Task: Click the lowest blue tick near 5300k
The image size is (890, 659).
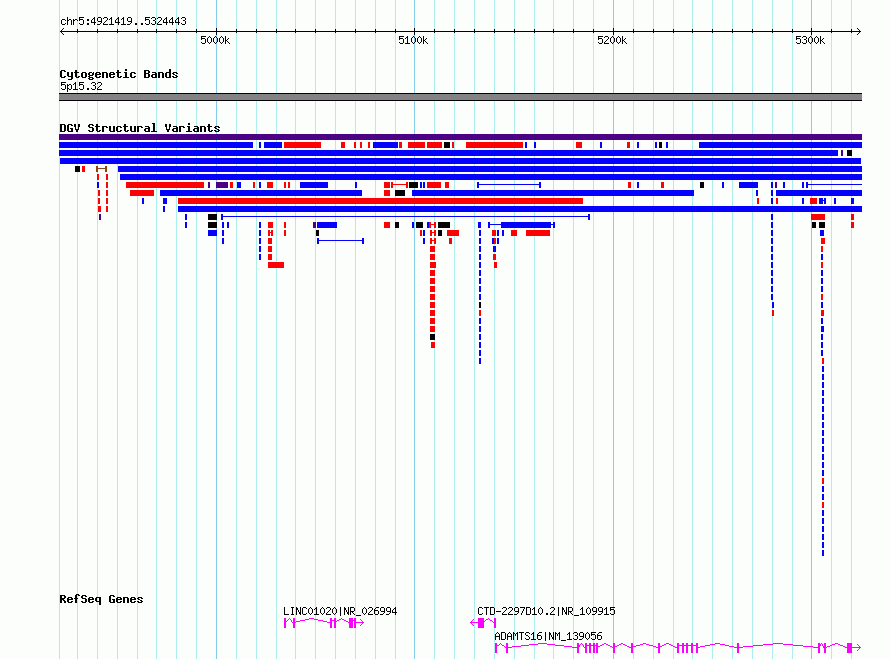Action: coord(823,552)
